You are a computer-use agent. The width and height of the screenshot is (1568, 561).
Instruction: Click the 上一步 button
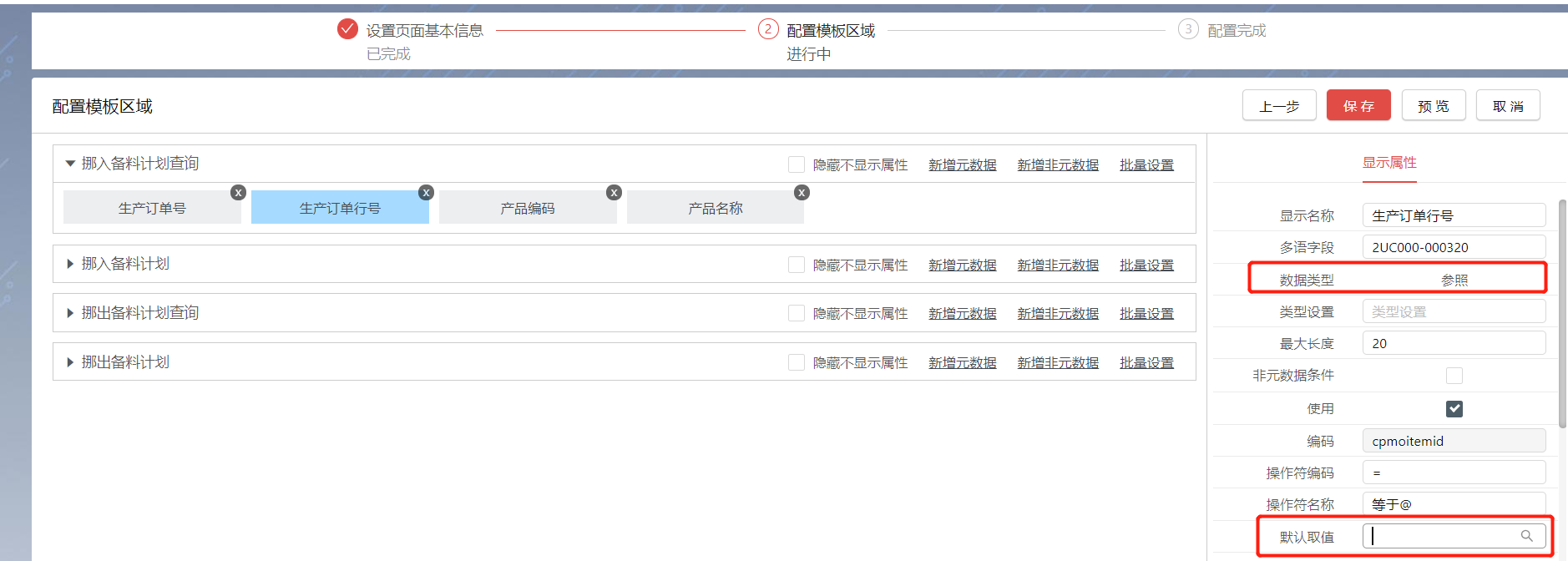[x=1279, y=106]
